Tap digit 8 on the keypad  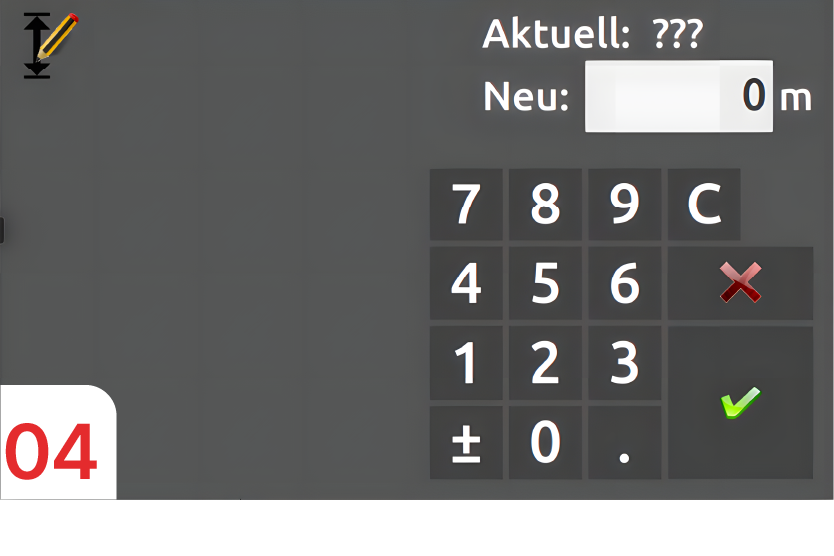pos(545,204)
